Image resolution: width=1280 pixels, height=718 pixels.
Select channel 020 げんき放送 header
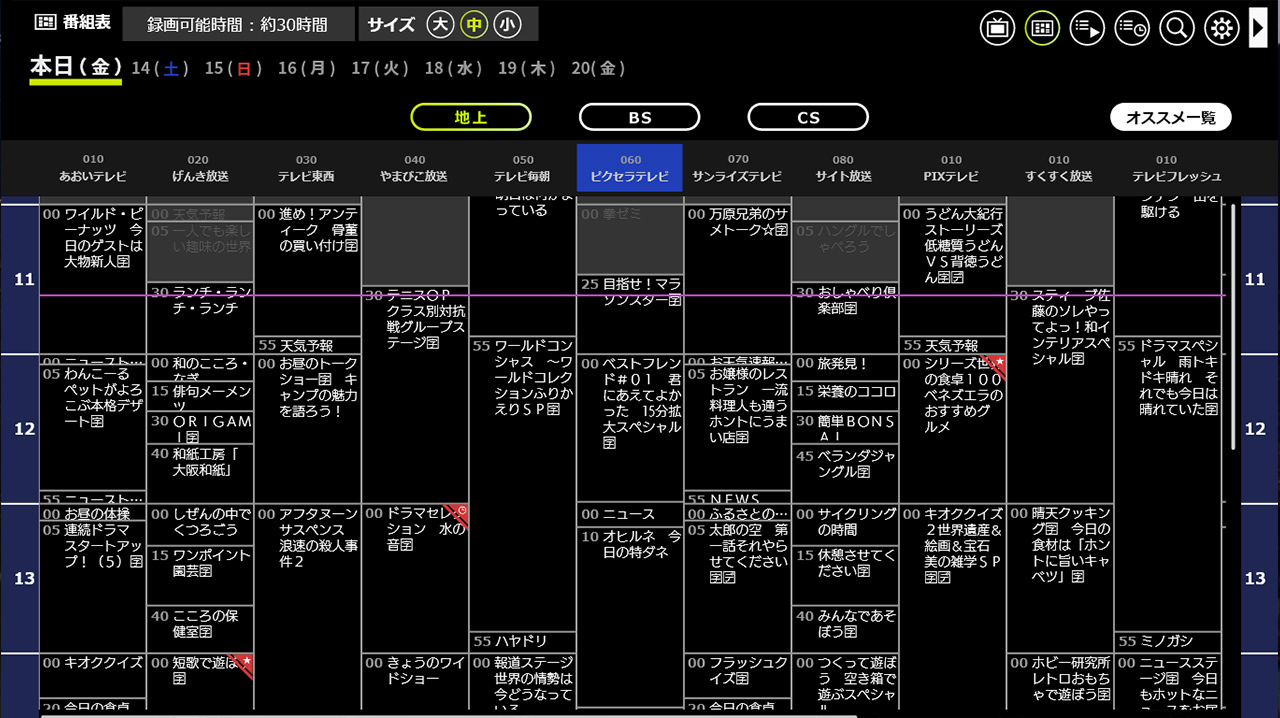[199, 168]
